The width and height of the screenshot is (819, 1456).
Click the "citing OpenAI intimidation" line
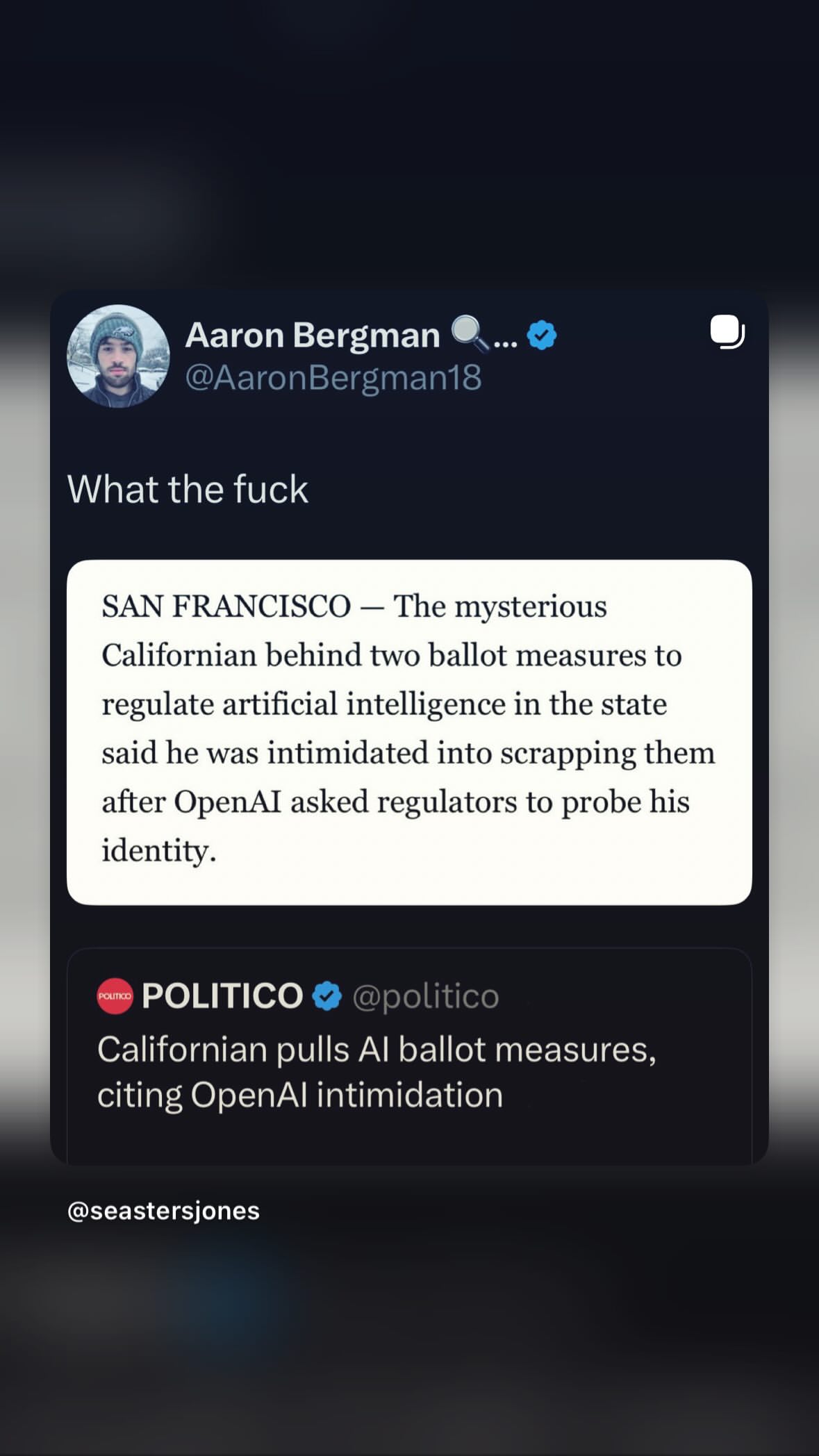pyautogui.click(x=300, y=1095)
